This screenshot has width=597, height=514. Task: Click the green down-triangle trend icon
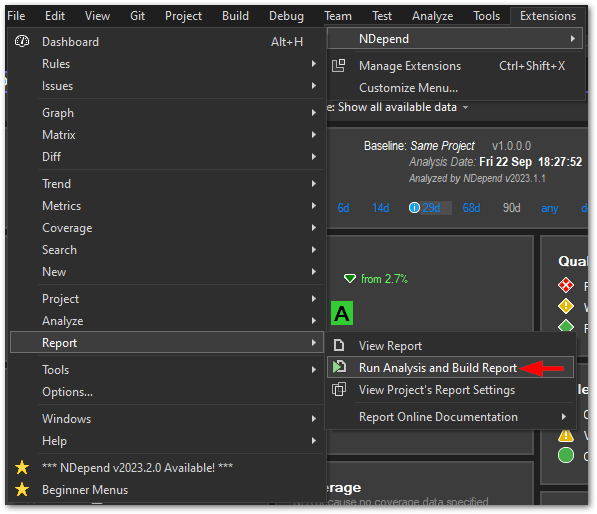(x=350, y=278)
